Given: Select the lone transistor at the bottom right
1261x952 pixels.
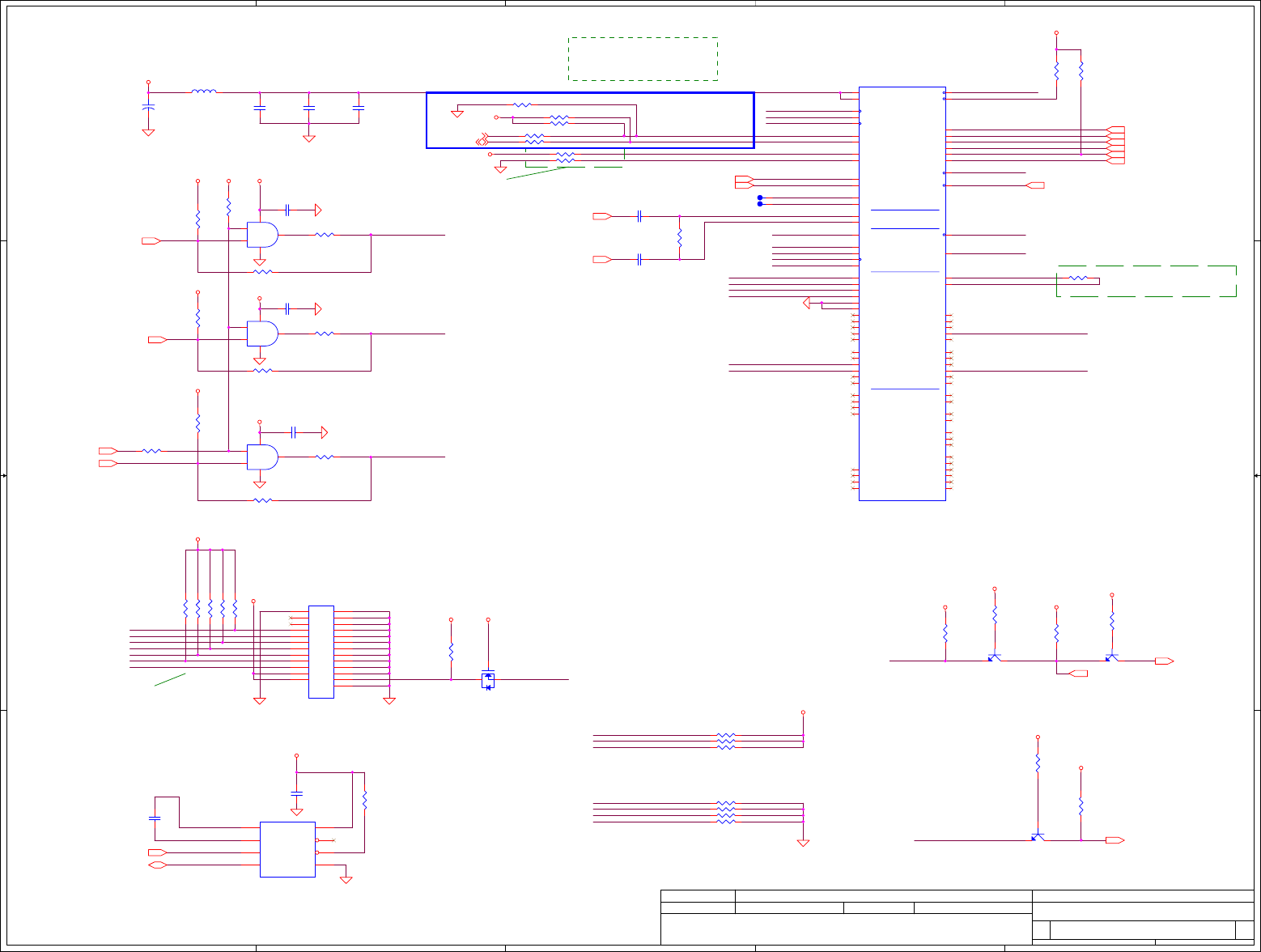Looking at the screenshot, I should click(1037, 836).
